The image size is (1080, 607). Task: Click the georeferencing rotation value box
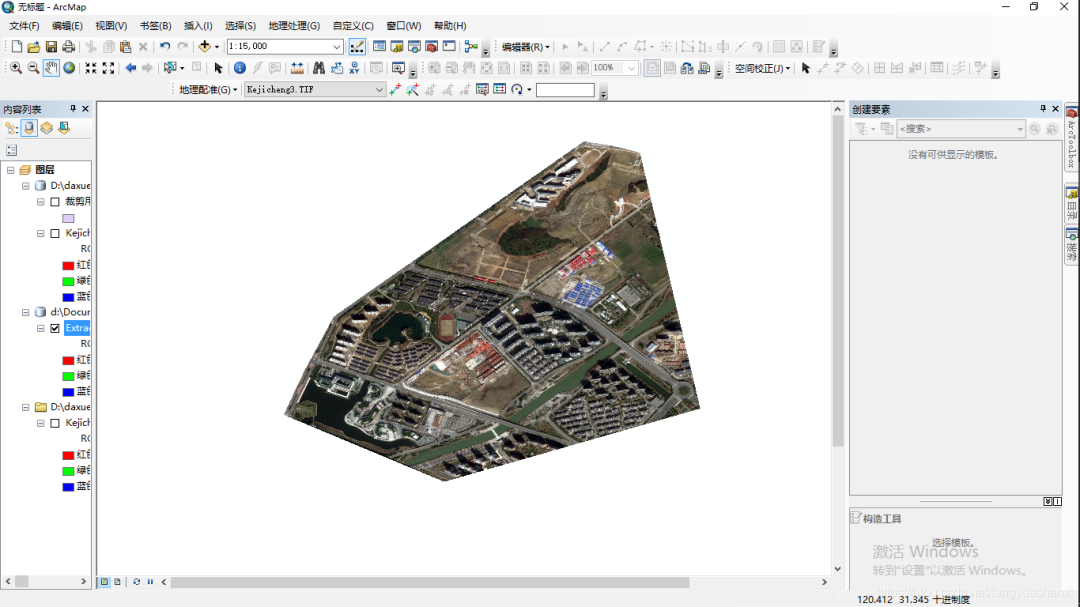(565, 90)
